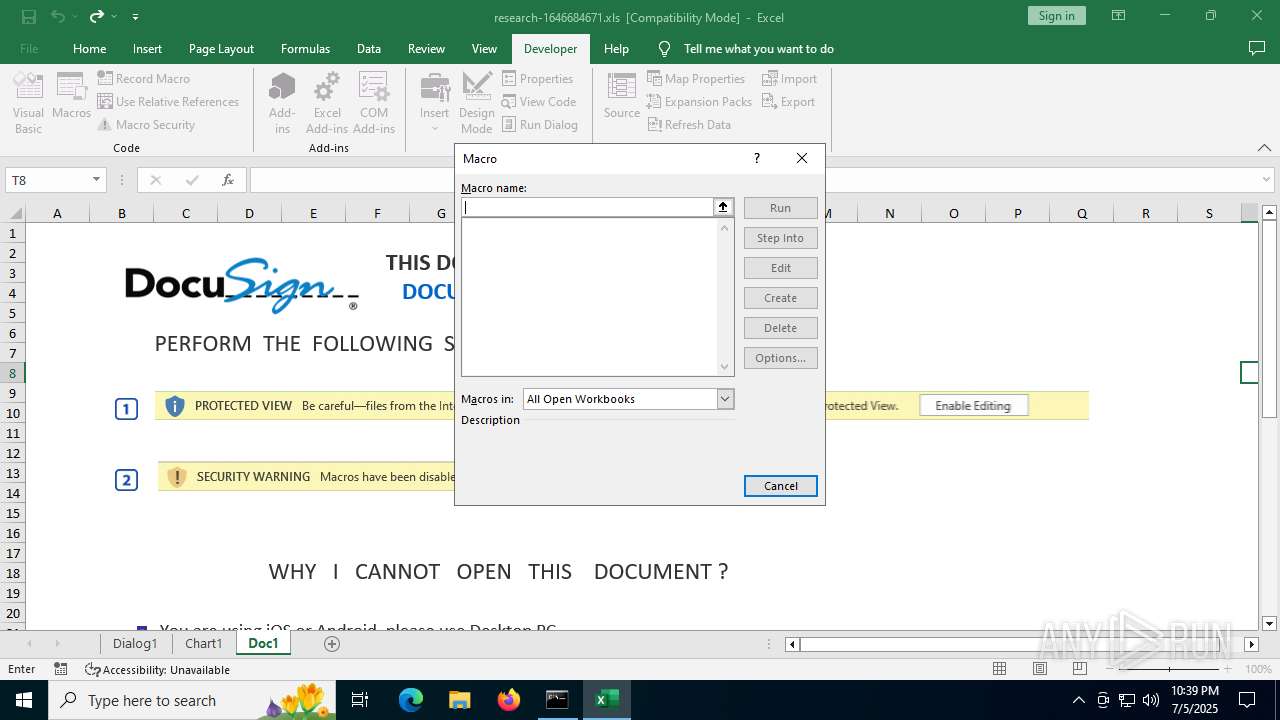Switch to the Formulas tab
This screenshot has width=1280, height=720.
[305, 48]
